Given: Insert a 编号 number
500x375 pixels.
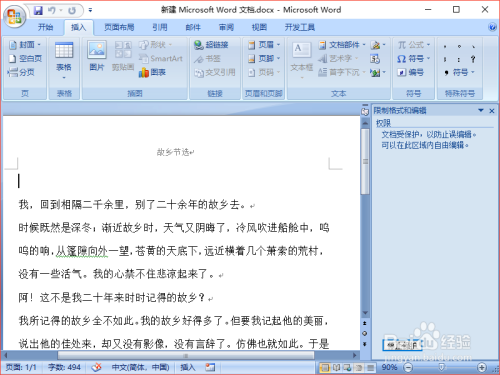Looking at the screenshot, I should pos(410,72).
